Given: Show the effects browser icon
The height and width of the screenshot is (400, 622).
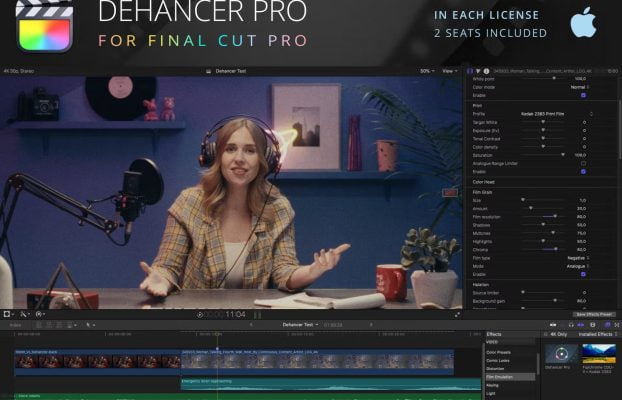Looking at the screenshot, I should pyautogui.click(x=607, y=325).
